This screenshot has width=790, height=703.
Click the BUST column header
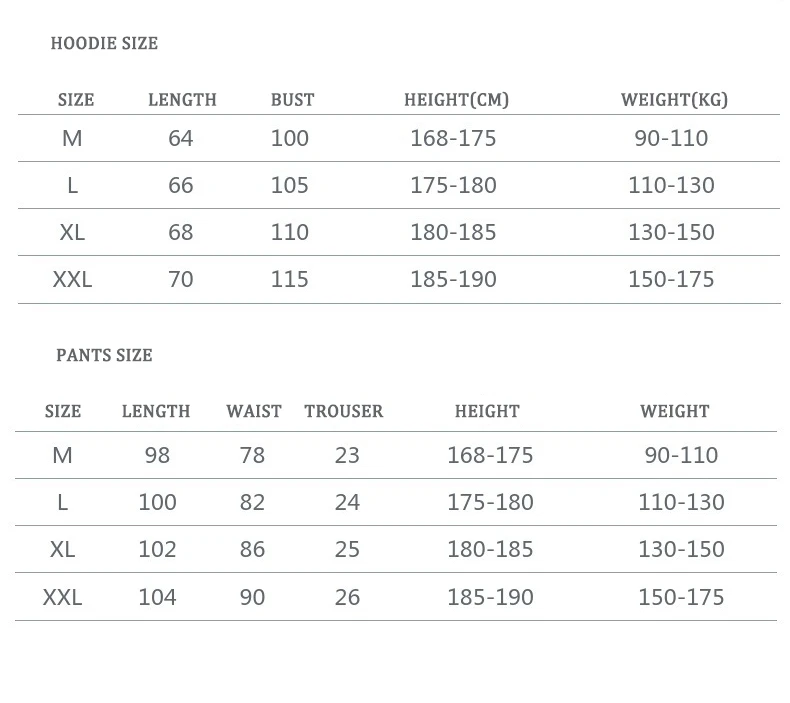[x=292, y=100]
